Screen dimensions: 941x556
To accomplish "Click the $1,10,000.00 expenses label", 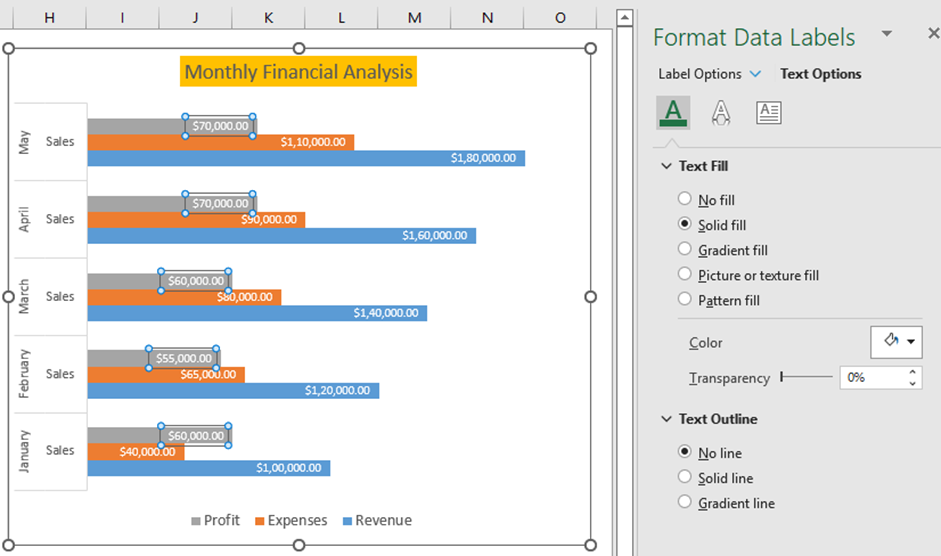I will [313, 142].
